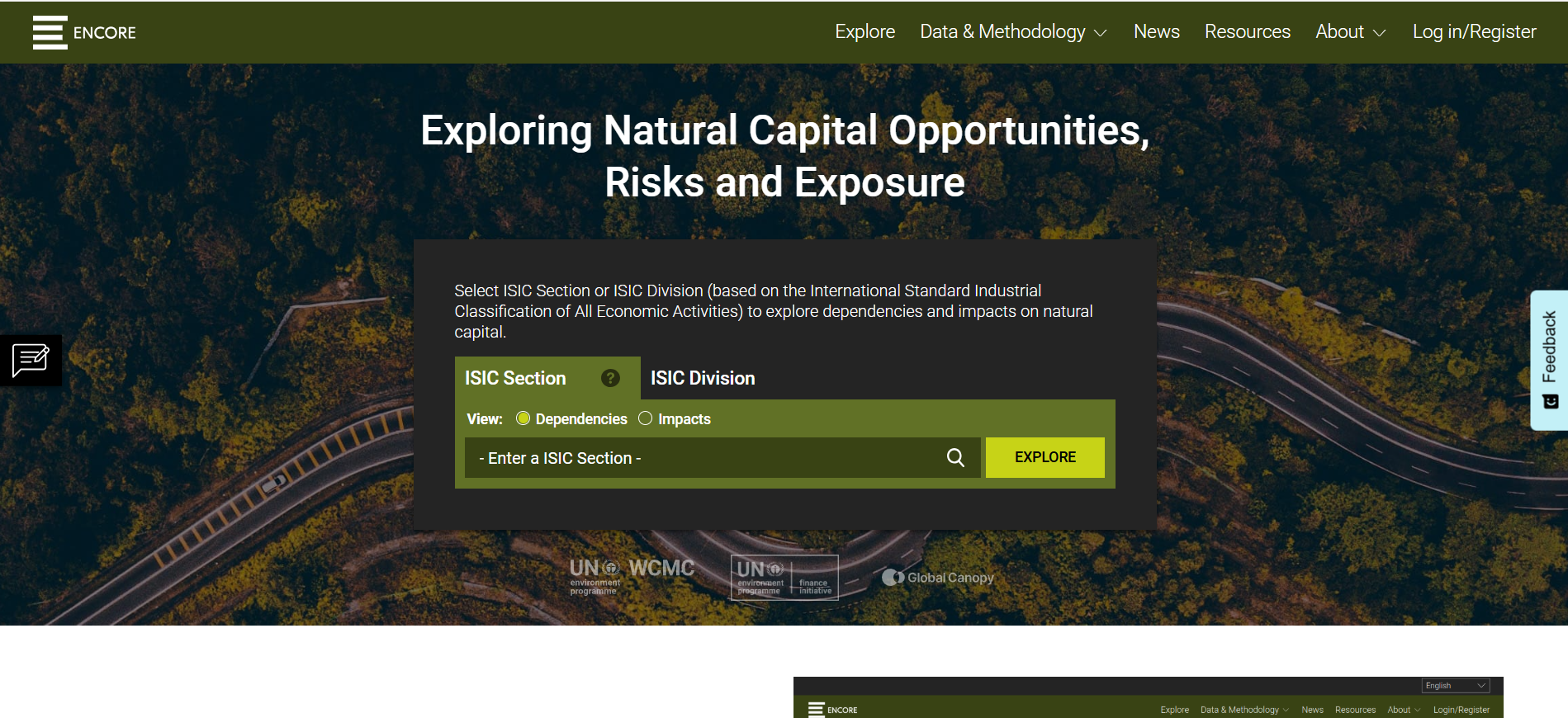Click the search magnifier icon
This screenshot has height=718, width=1568.
[955, 458]
